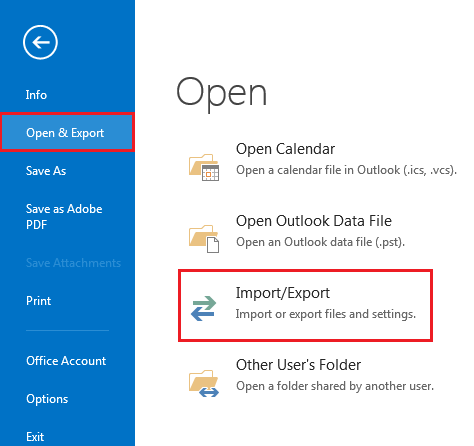Click the Open Outlook Data File title
The width and height of the screenshot is (474, 446).
(x=314, y=221)
